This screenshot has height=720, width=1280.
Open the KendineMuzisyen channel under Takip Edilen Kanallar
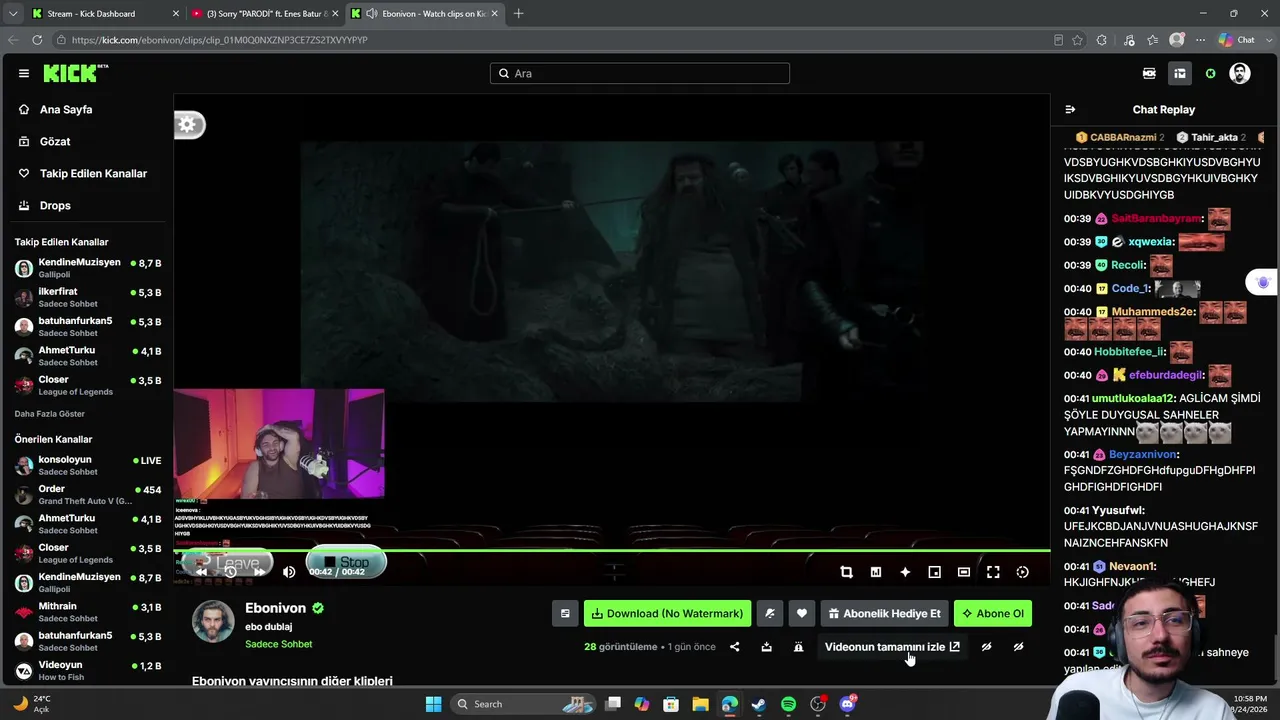88,268
